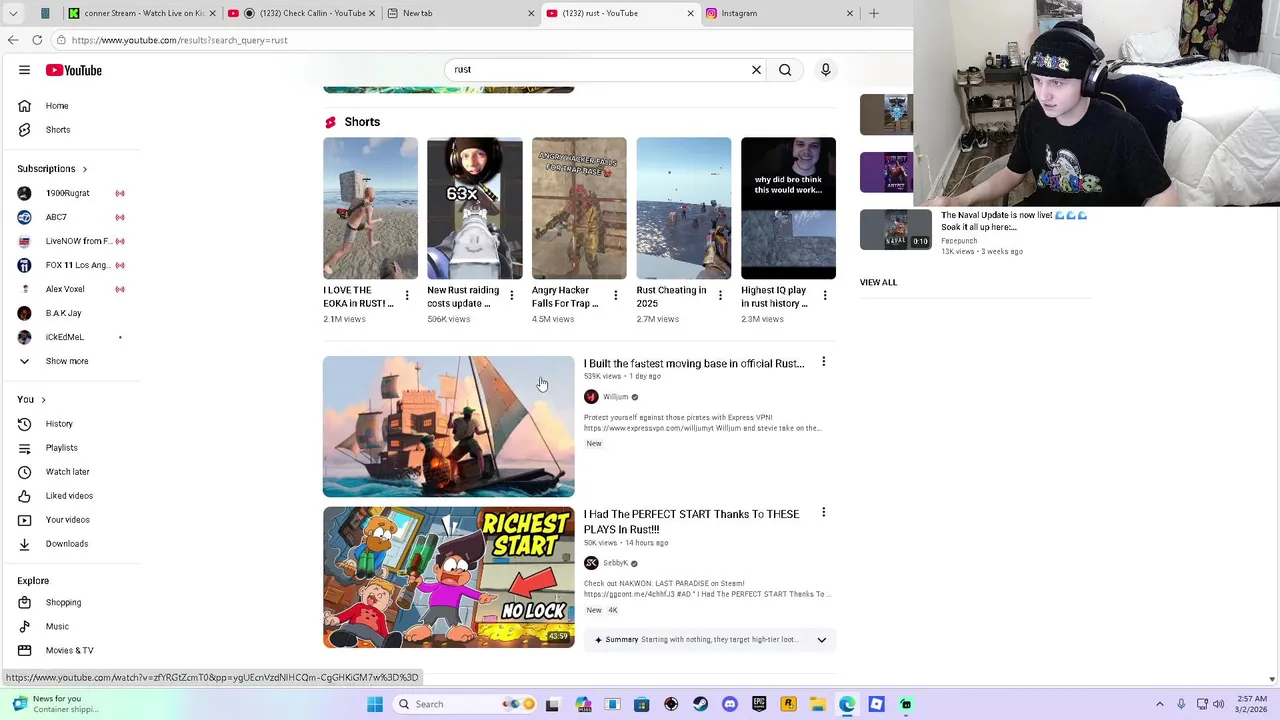The width and height of the screenshot is (1280, 720).
Task: Click the magnifier search button
Action: coord(785,70)
